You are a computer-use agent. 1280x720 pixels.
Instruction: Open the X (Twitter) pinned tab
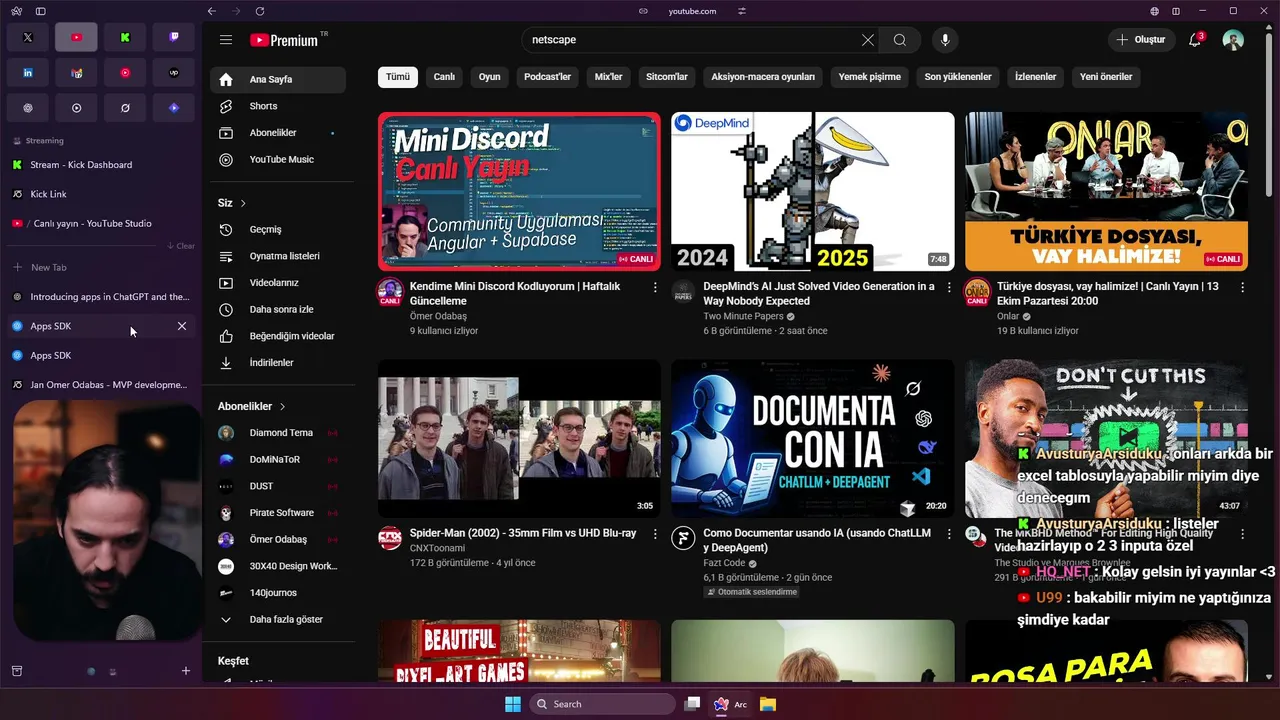click(x=28, y=37)
